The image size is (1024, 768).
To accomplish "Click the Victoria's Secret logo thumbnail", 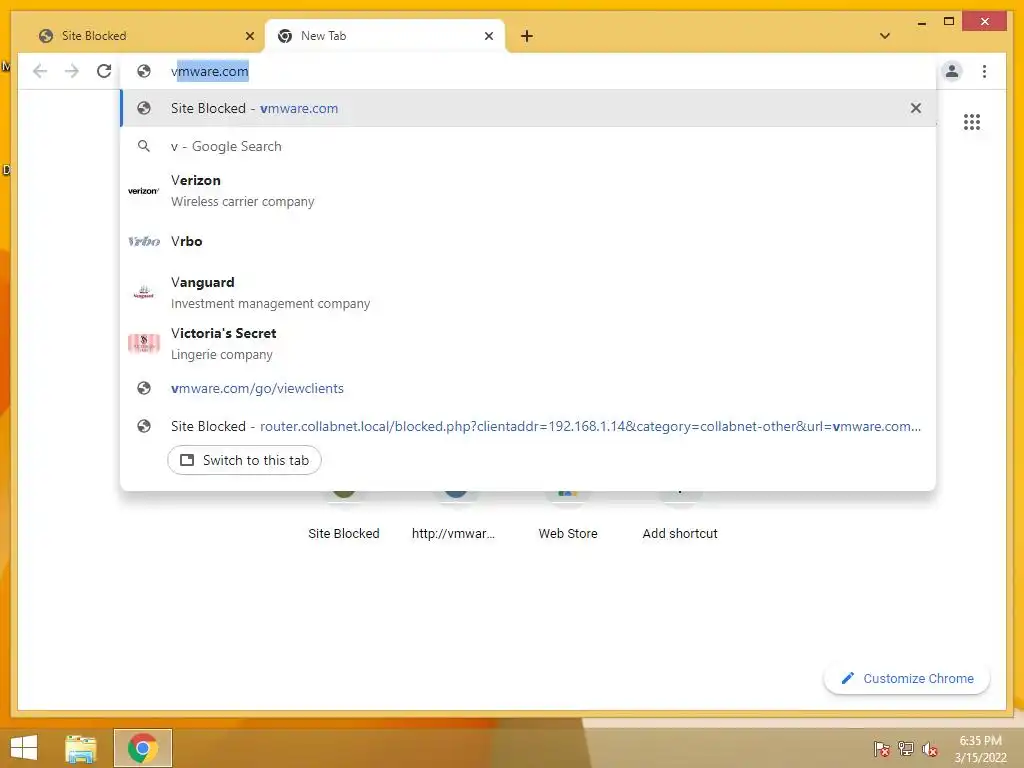I will [x=144, y=343].
